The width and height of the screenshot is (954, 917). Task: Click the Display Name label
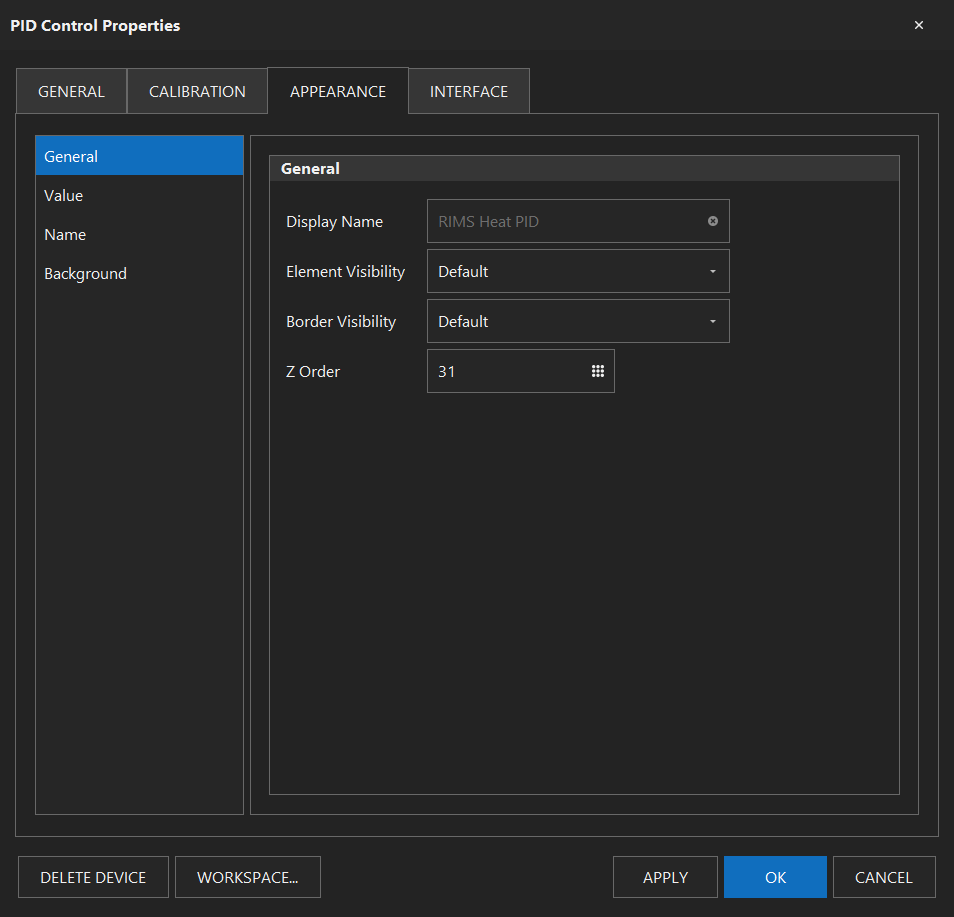tap(335, 221)
